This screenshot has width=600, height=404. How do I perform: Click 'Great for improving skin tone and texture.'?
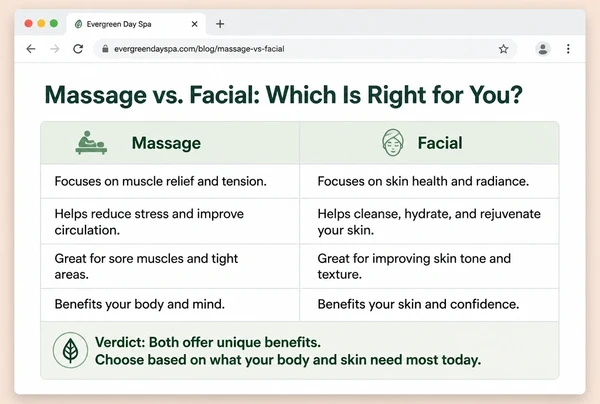[x=414, y=266]
